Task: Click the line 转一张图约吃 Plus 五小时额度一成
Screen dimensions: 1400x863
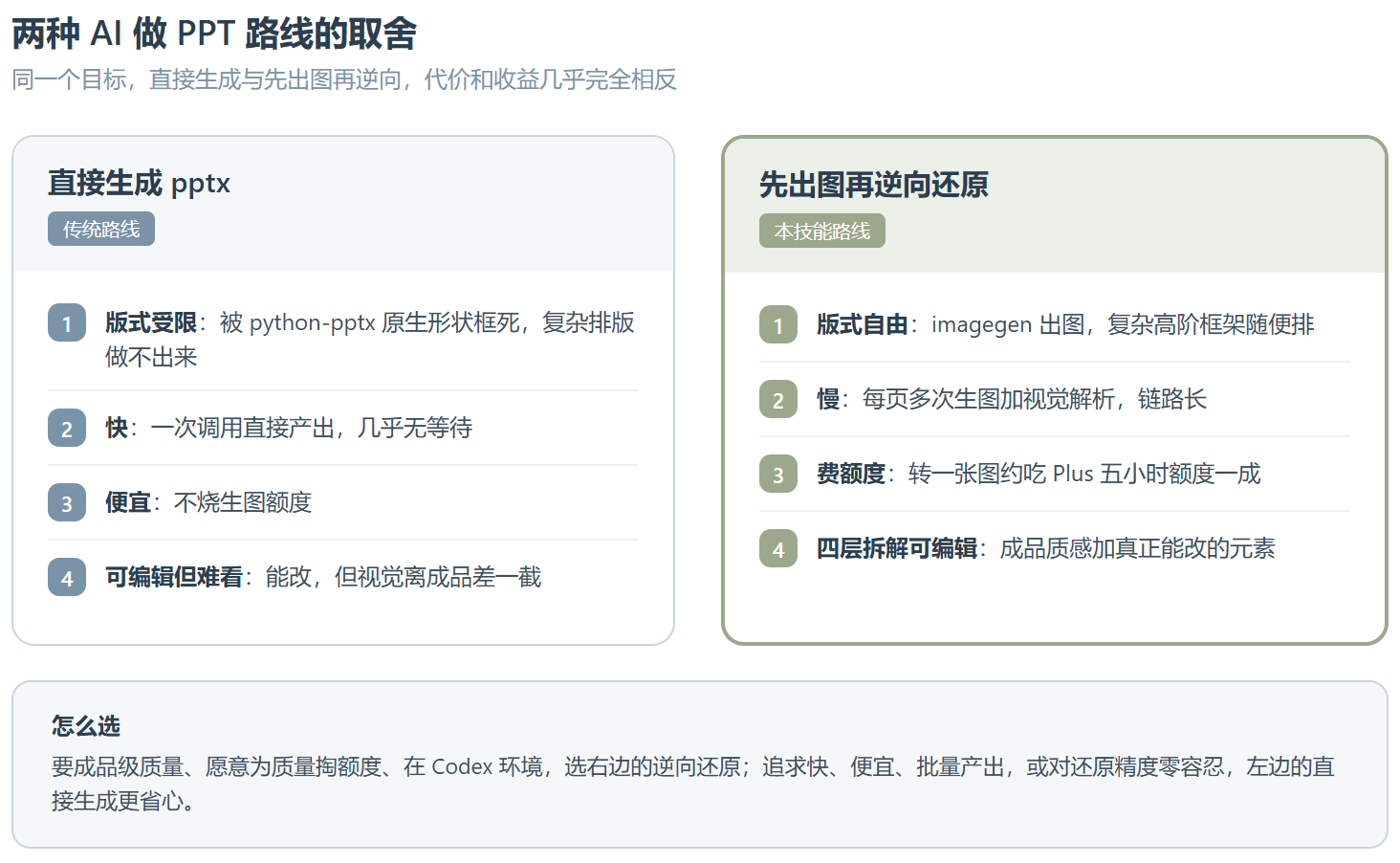Action: (1084, 474)
